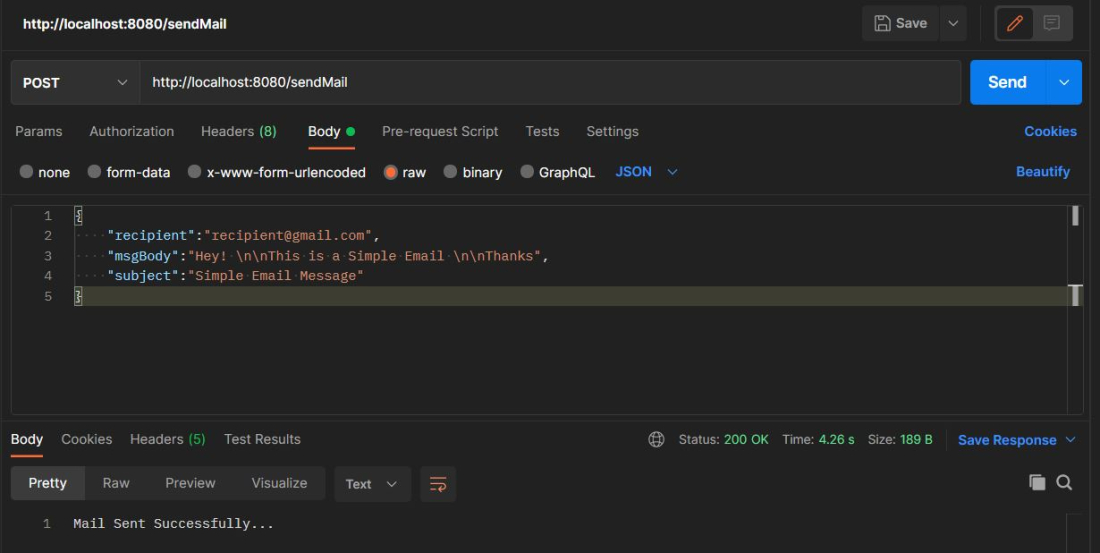Select the pencil edit mode icon
Image resolution: width=1100 pixels, height=553 pixels.
point(1014,23)
